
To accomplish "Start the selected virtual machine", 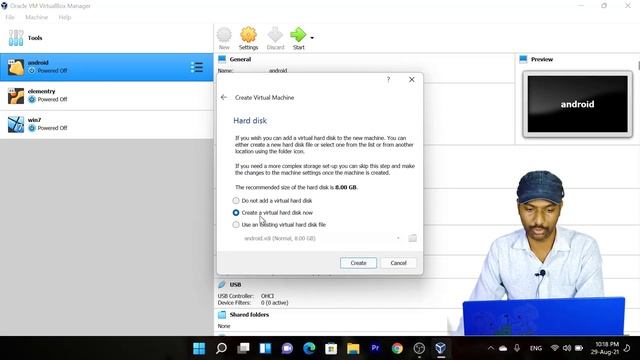I will [298, 39].
